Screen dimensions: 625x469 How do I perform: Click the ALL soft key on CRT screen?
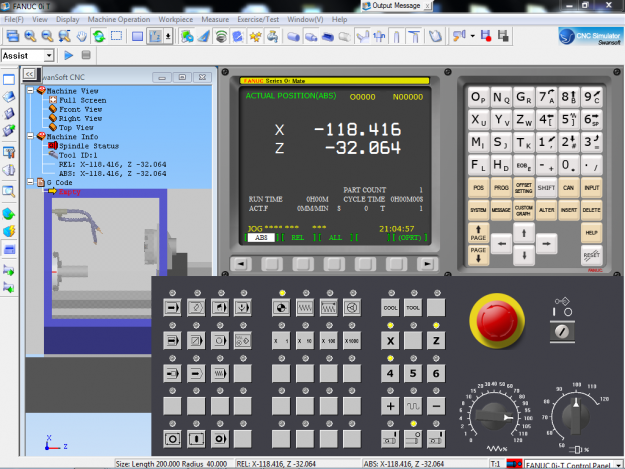335,238
